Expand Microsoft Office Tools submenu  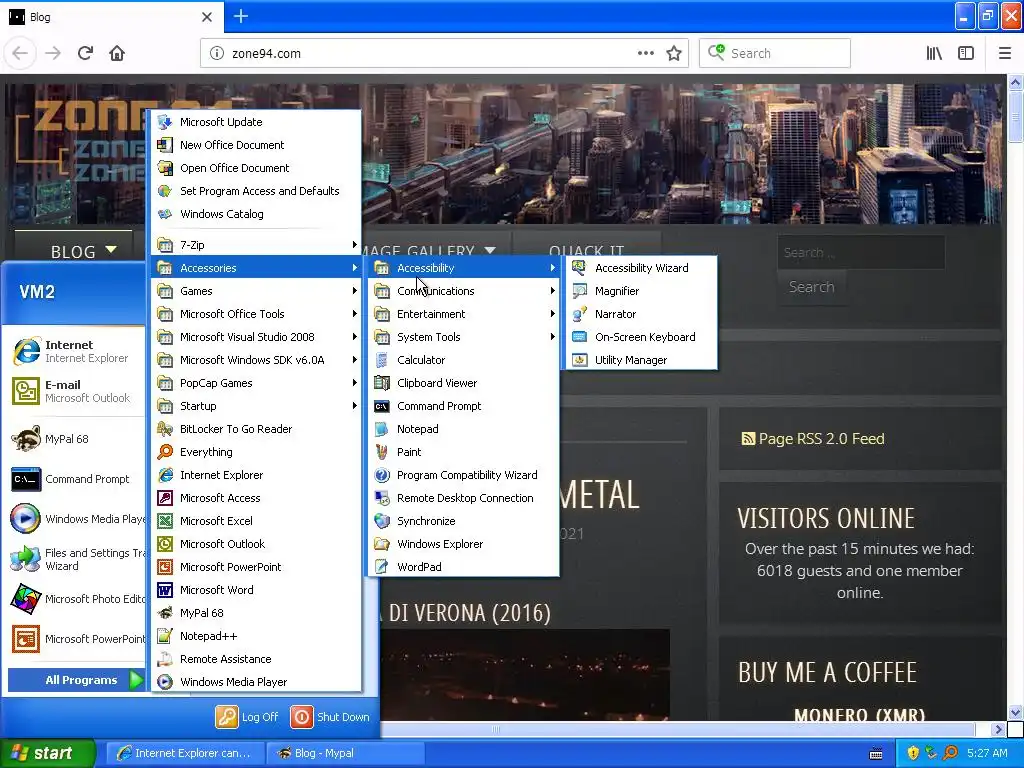256,313
